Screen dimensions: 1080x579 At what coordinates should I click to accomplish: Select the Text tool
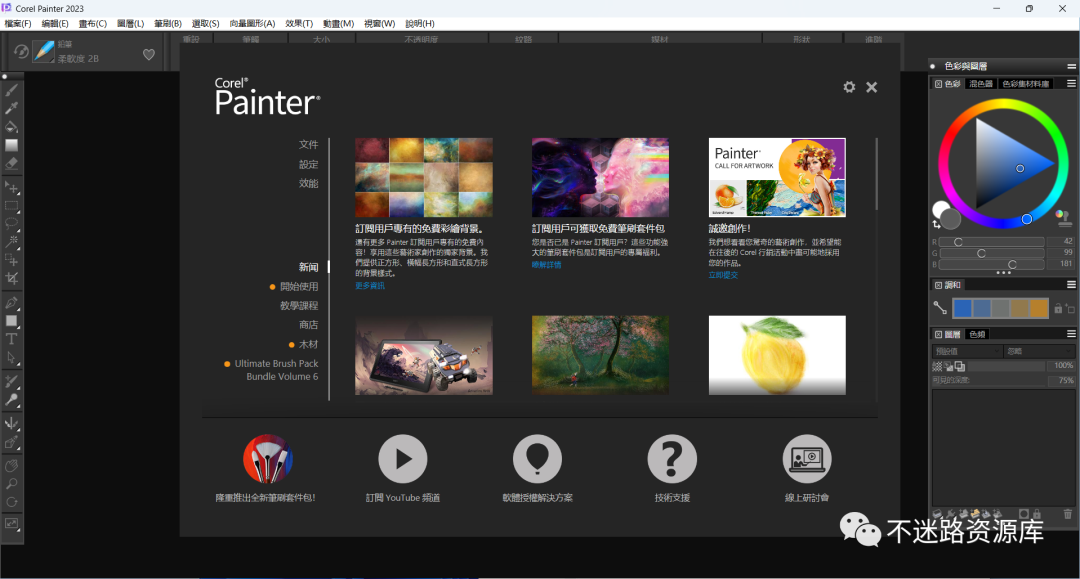(x=12, y=339)
